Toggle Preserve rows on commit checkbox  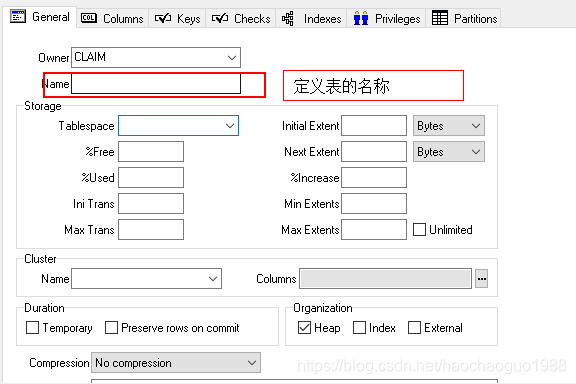pos(111,327)
